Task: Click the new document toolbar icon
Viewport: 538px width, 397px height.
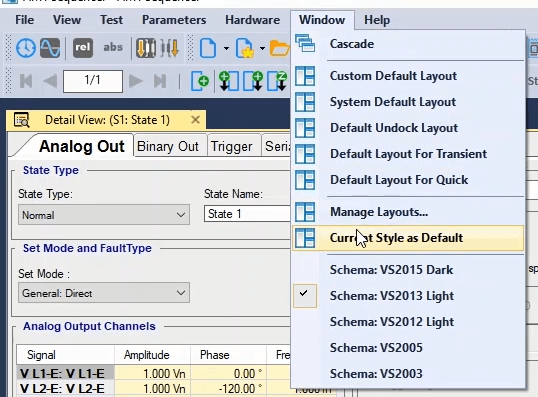Action: click(x=208, y=48)
